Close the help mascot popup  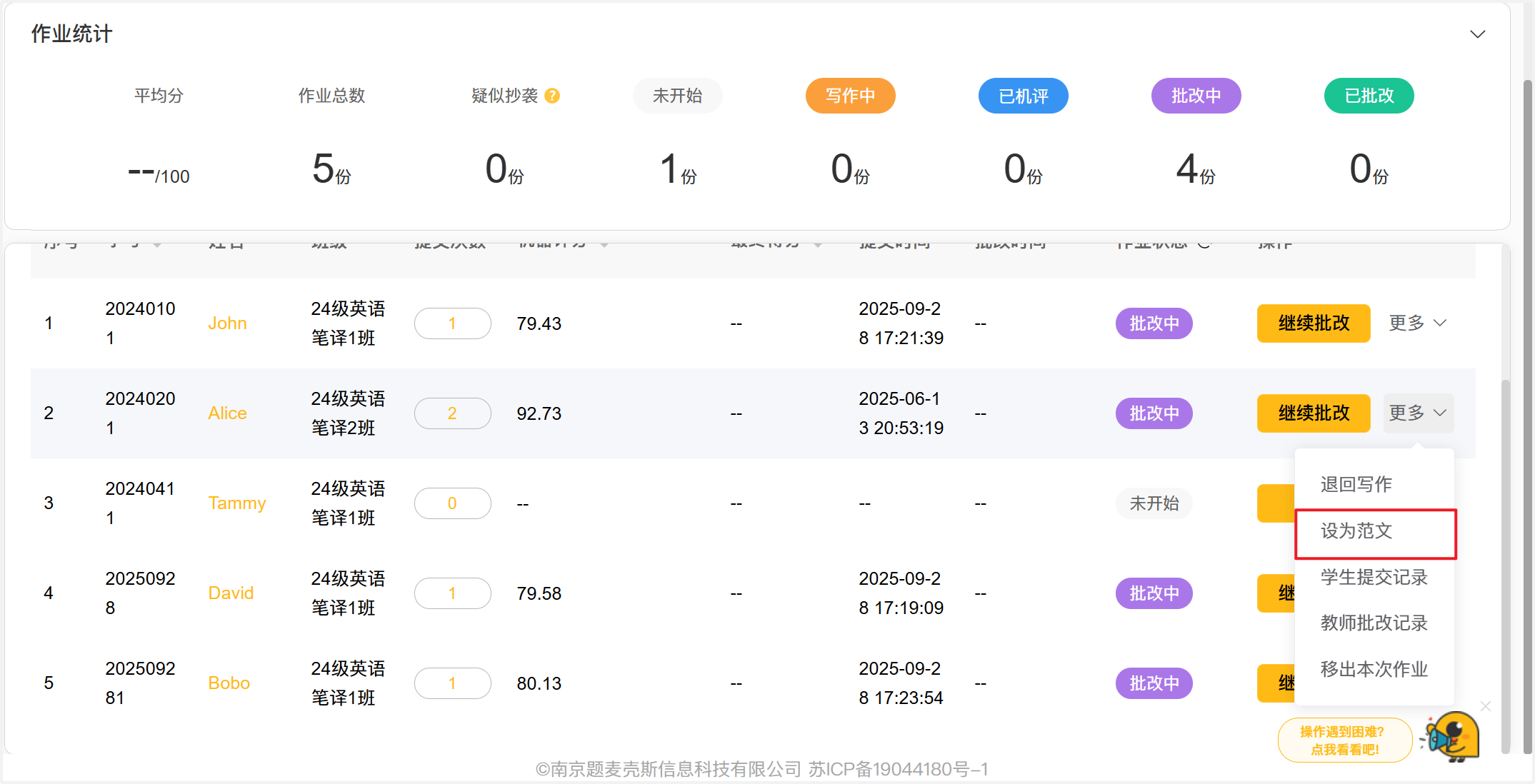[1486, 706]
